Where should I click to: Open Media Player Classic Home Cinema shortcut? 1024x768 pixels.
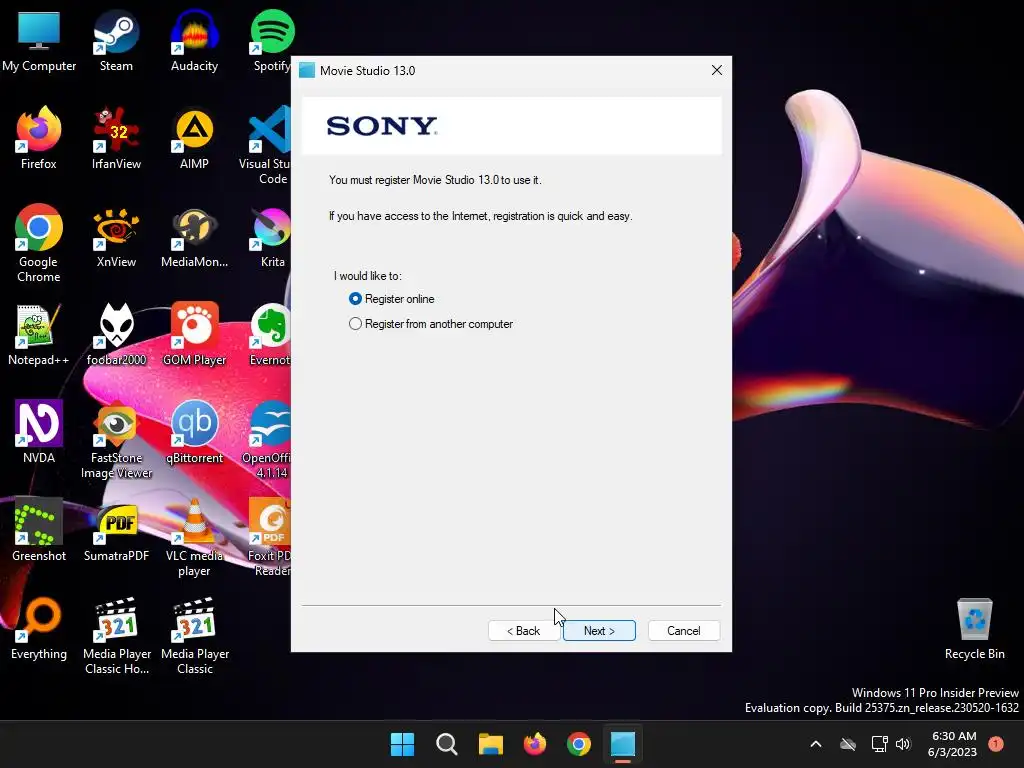(116, 635)
